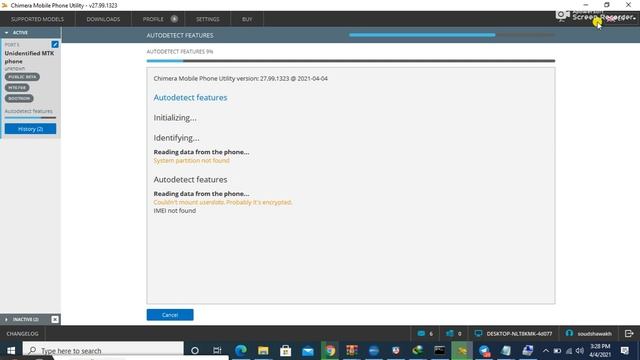This screenshot has width=640, height=360.
Task: Click the edit pencil icon on Port 1 device
Action: coord(55,44)
